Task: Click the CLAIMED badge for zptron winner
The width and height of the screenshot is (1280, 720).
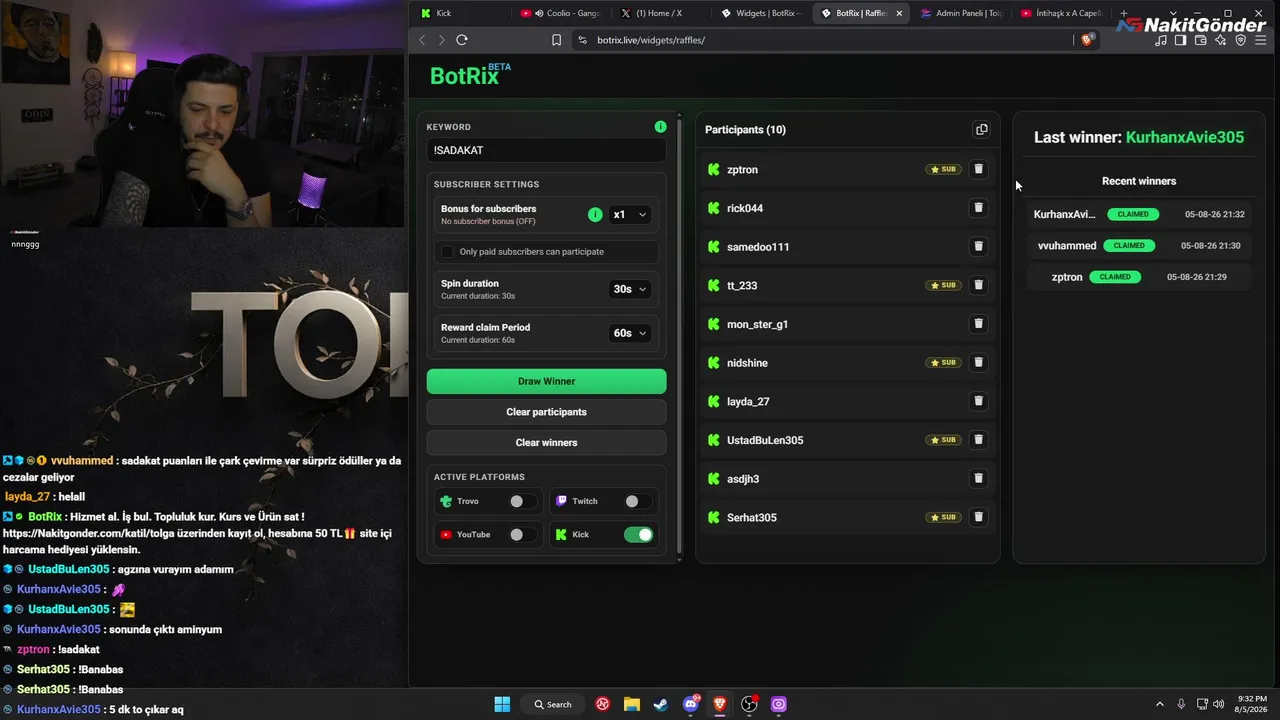Action: [x=1115, y=277]
